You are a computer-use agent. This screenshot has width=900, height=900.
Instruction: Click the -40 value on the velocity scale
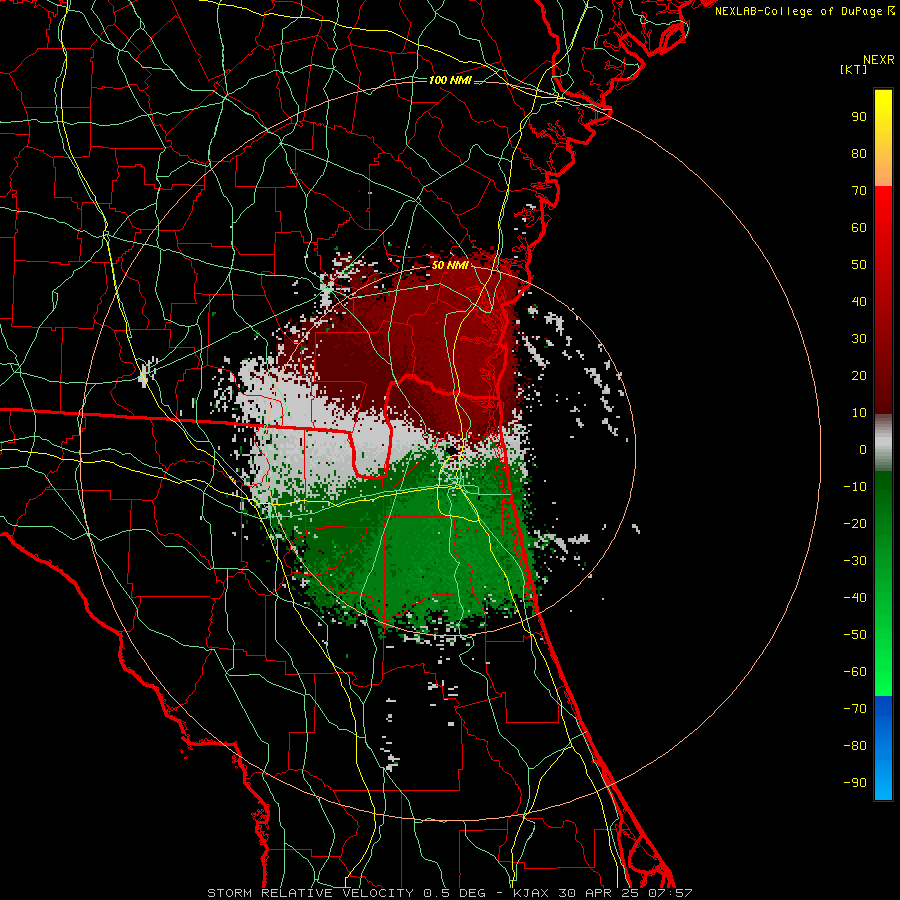855,598
